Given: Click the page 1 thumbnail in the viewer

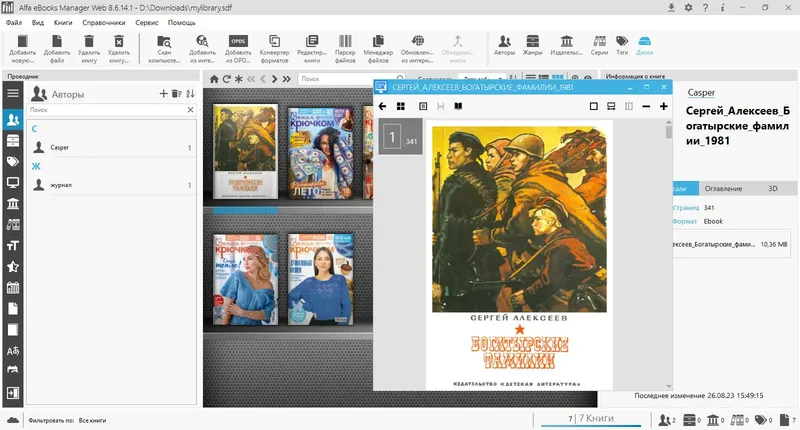Looking at the screenshot, I should pos(401,137).
